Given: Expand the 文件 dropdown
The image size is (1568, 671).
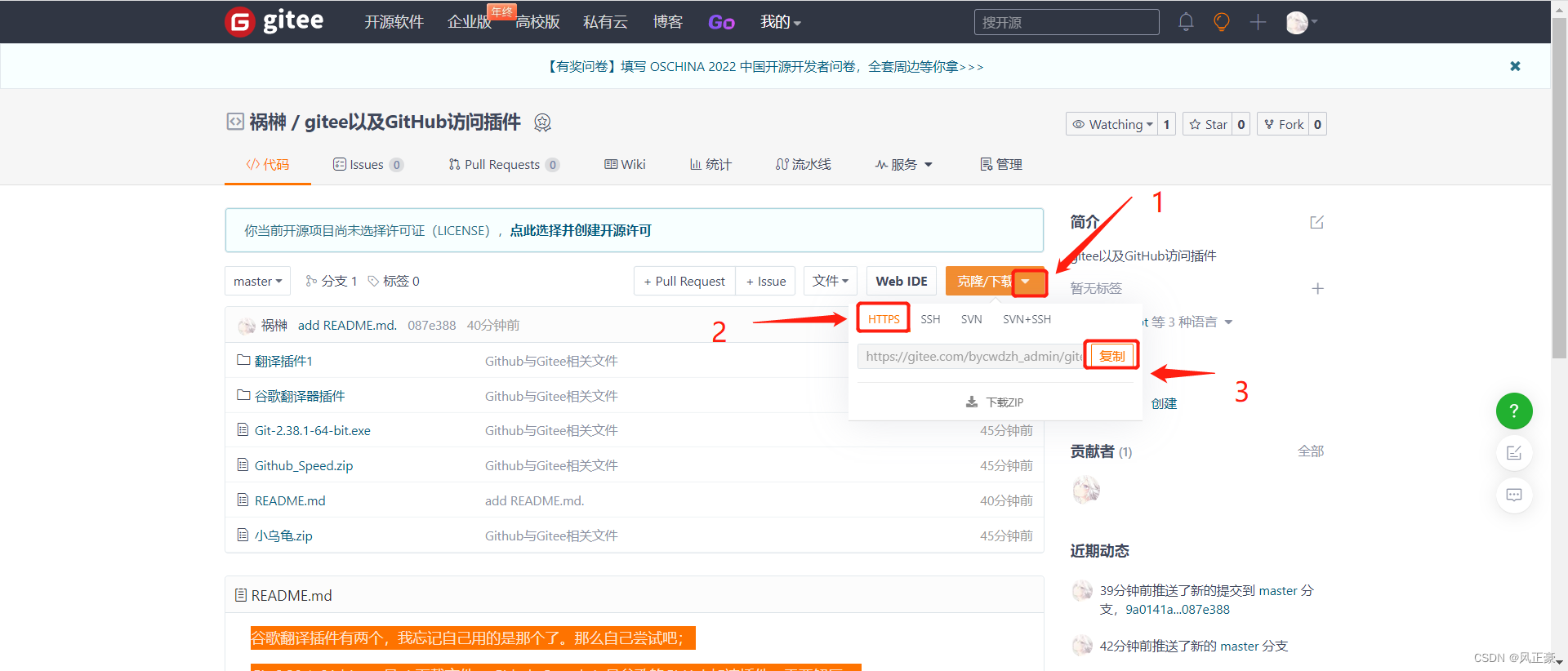Looking at the screenshot, I should (x=831, y=281).
